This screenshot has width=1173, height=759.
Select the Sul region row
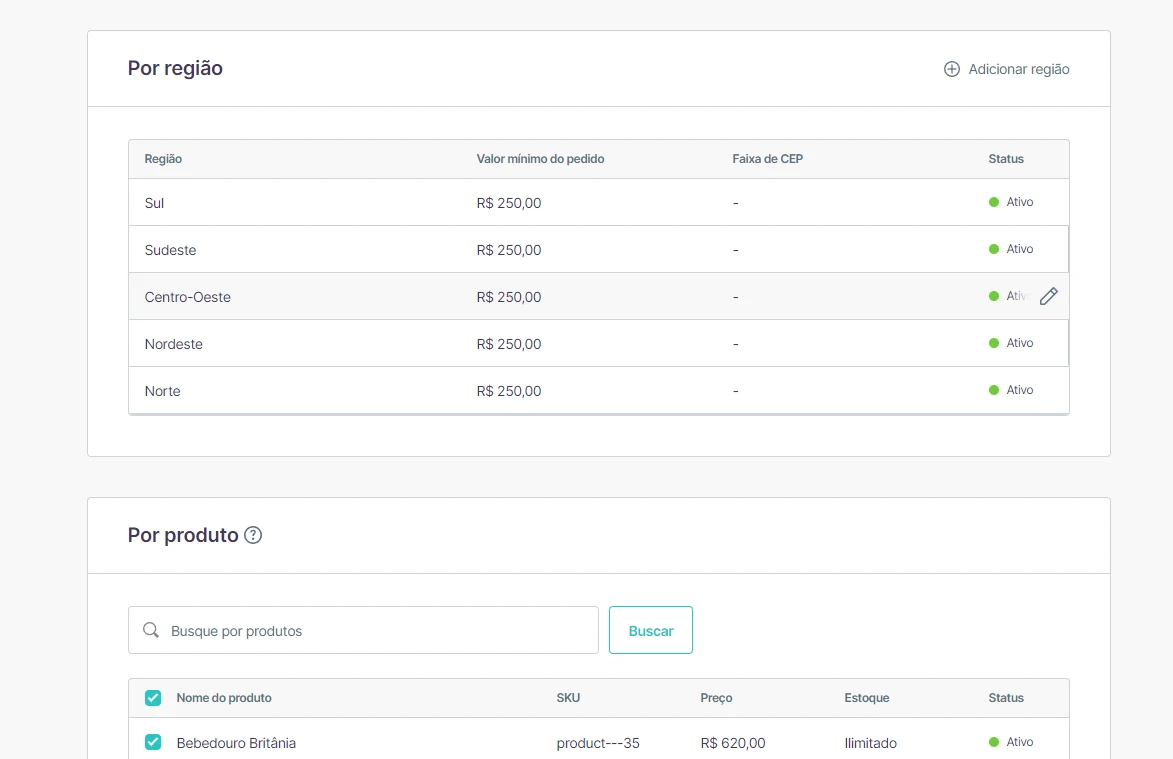point(598,202)
